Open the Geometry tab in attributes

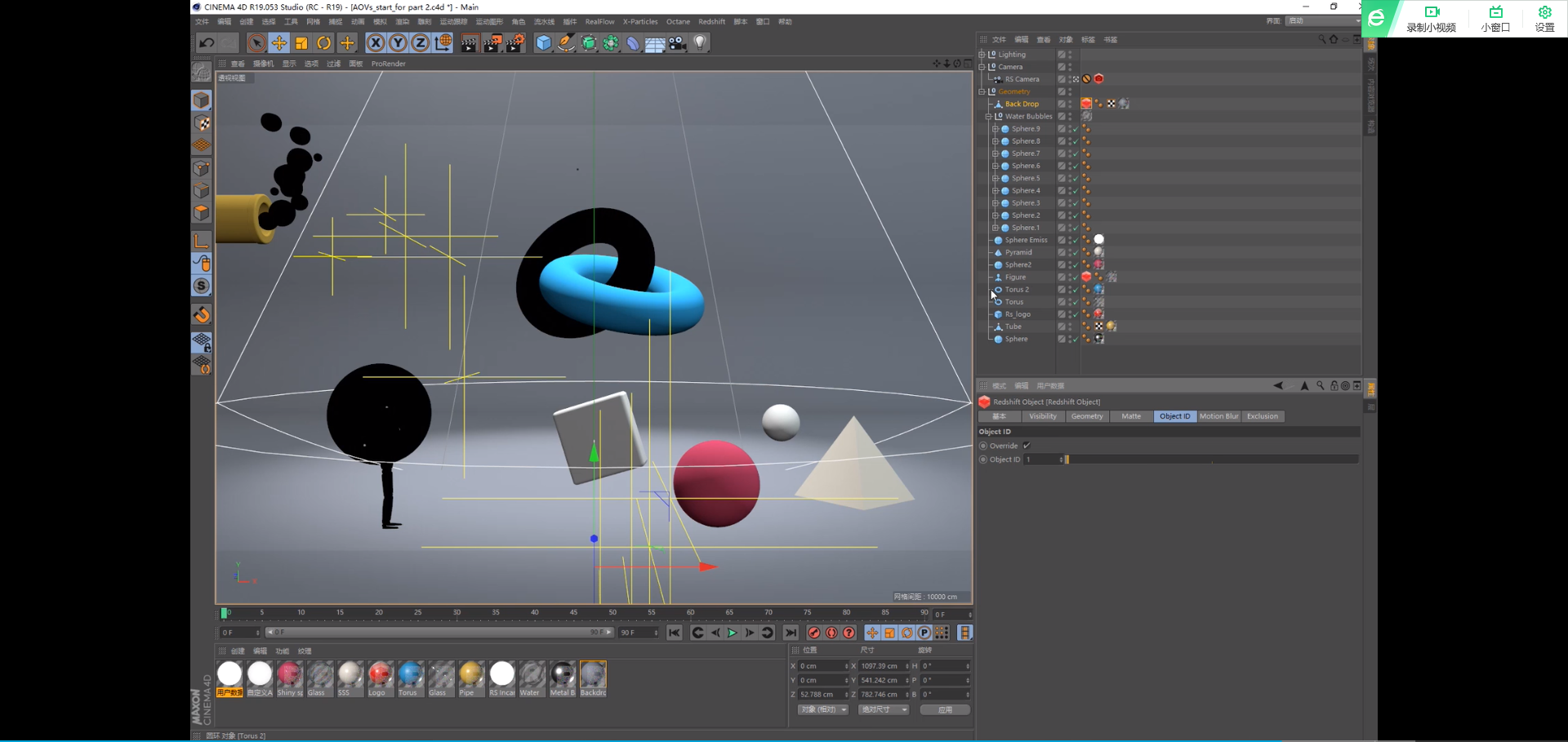1087,416
